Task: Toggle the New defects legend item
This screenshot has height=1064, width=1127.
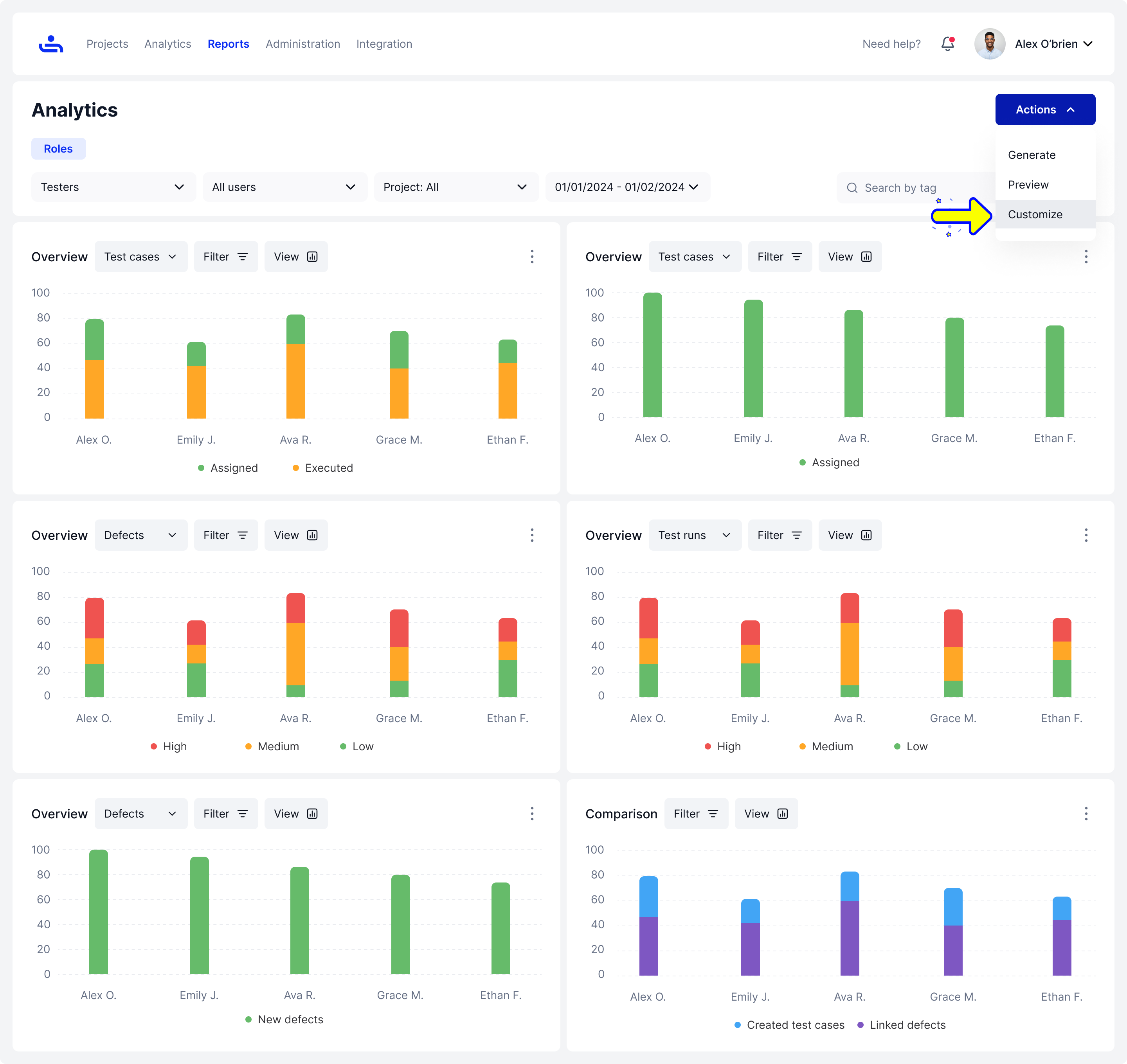Action: click(x=284, y=1019)
